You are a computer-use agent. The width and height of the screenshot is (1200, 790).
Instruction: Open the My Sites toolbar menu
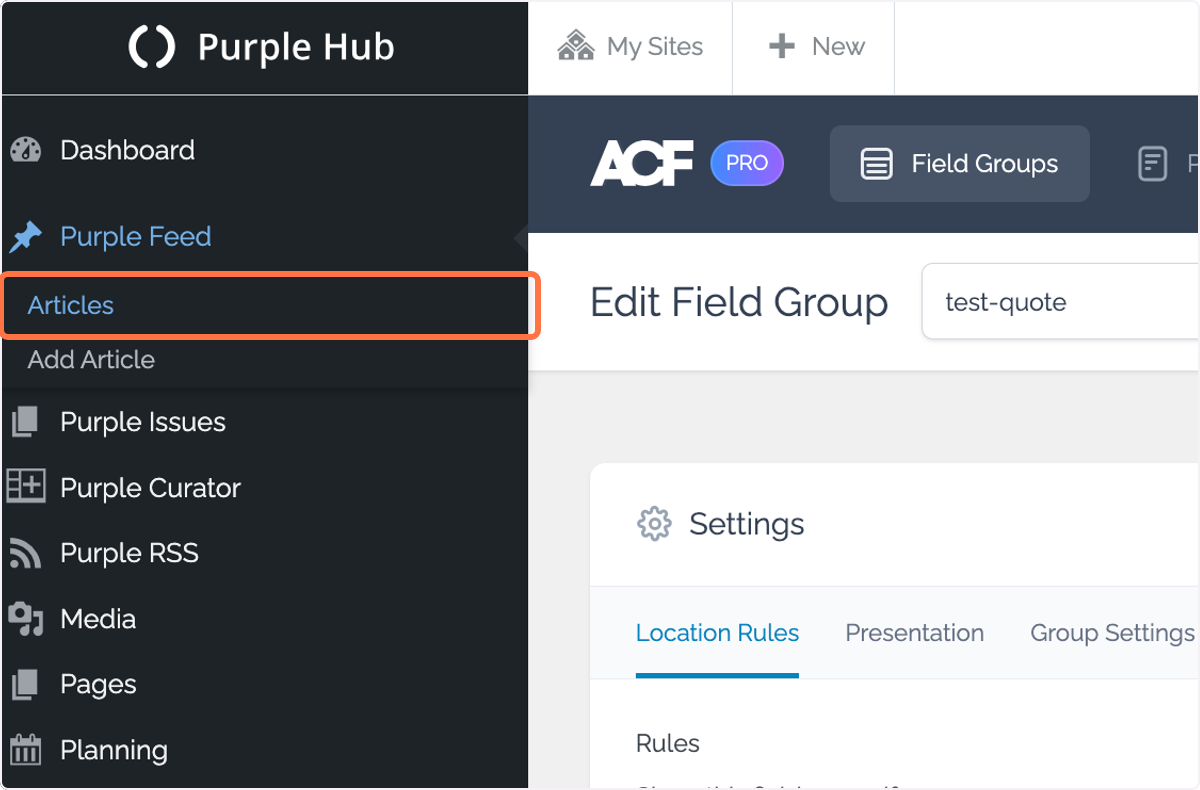tap(630, 47)
